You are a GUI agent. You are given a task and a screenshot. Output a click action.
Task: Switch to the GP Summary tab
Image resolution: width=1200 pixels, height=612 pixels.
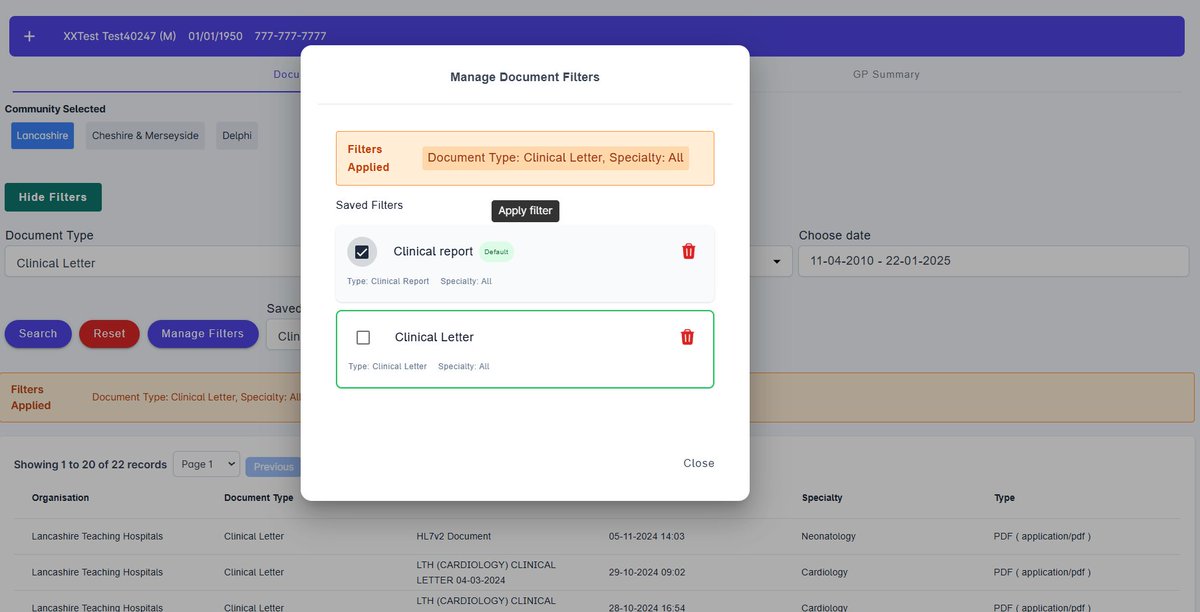(x=886, y=75)
